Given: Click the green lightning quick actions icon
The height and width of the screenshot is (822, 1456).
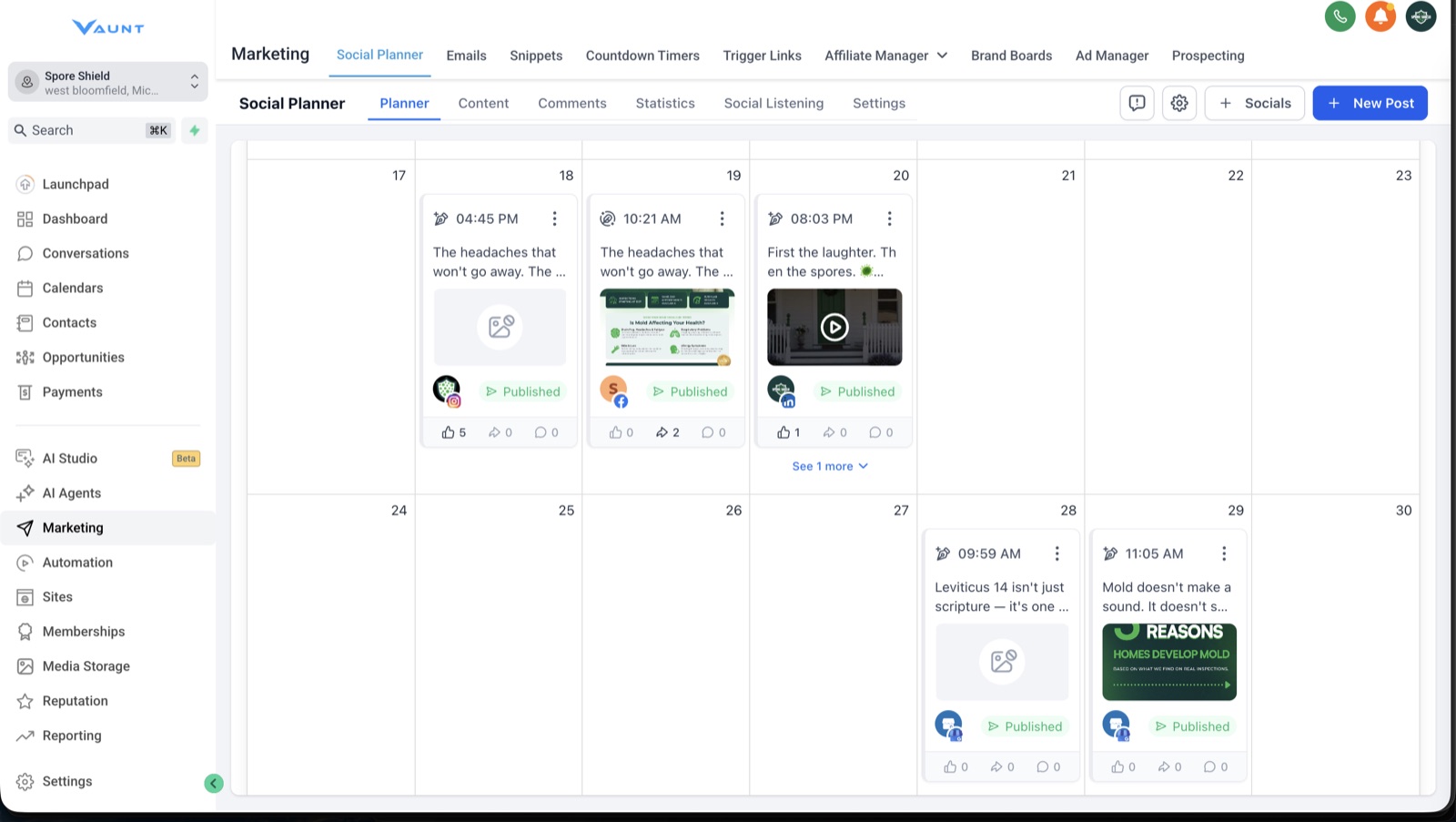Looking at the screenshot, I should 195,130.
